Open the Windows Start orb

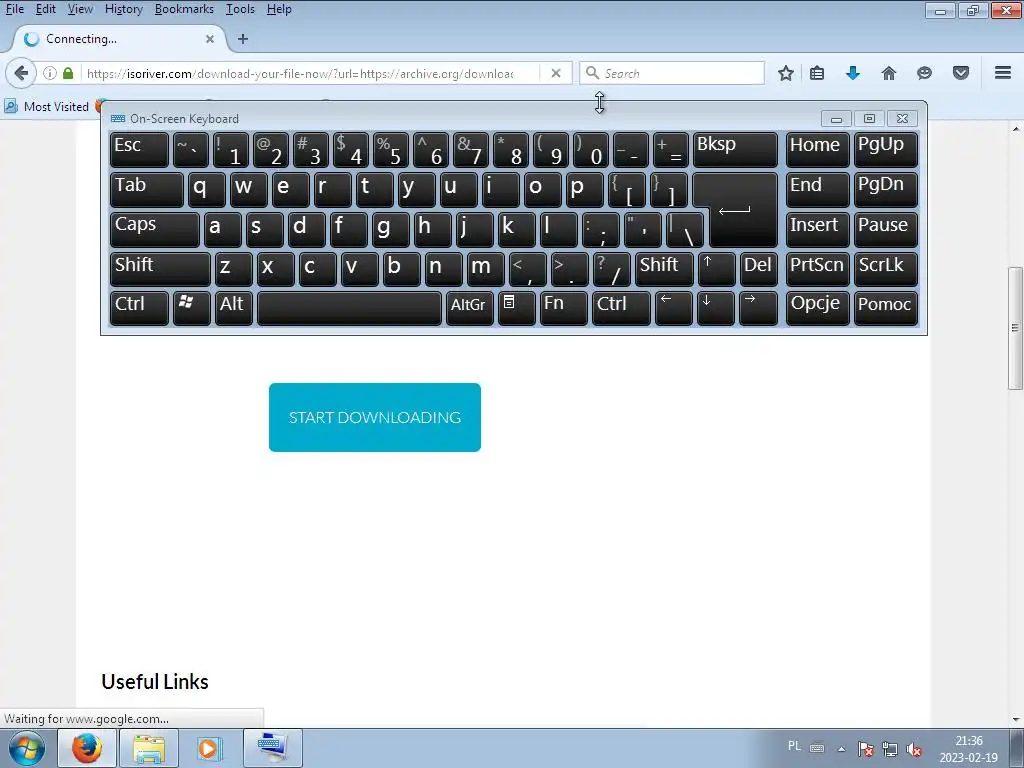coord(27,748)
